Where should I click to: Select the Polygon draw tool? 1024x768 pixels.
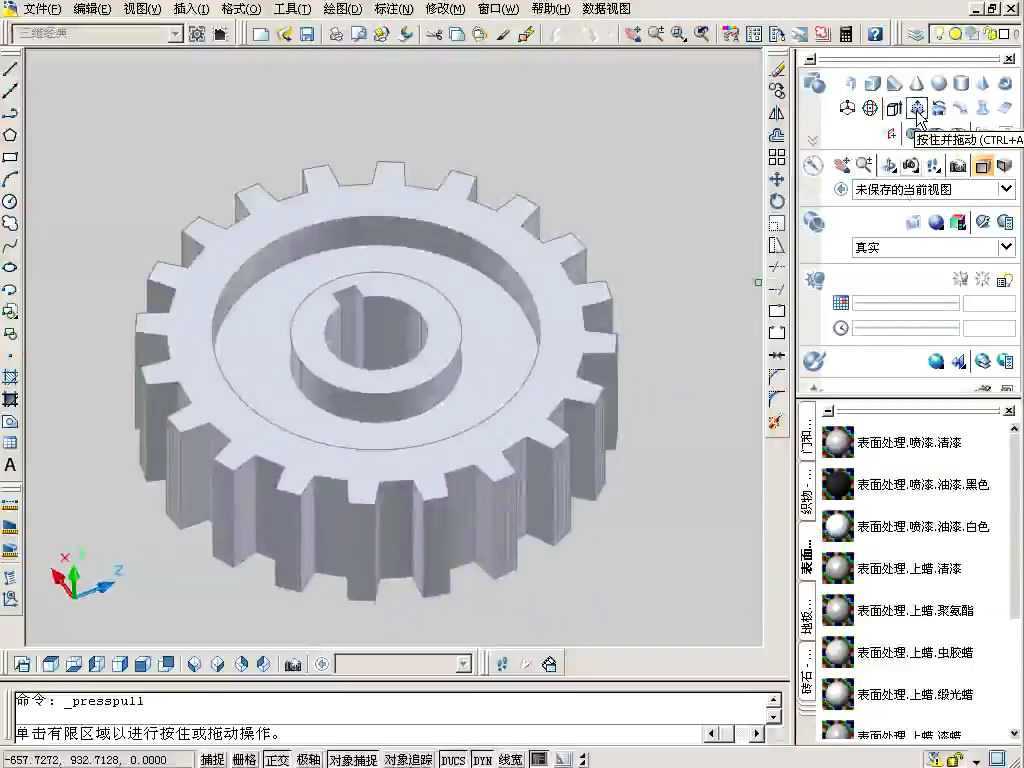tap(10, 135)
